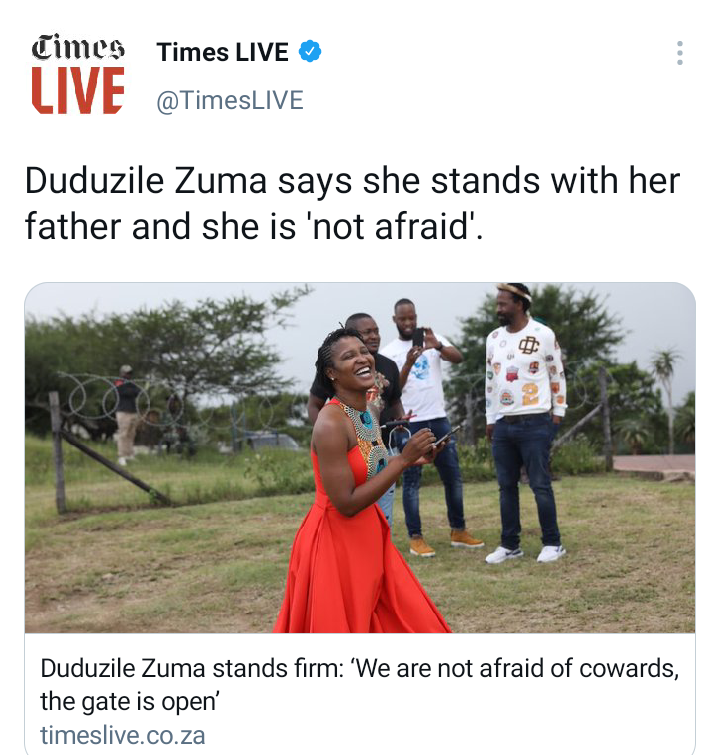720x755 pixels.
Task: Click the blue verified badge checkmark
Action: 310,52
